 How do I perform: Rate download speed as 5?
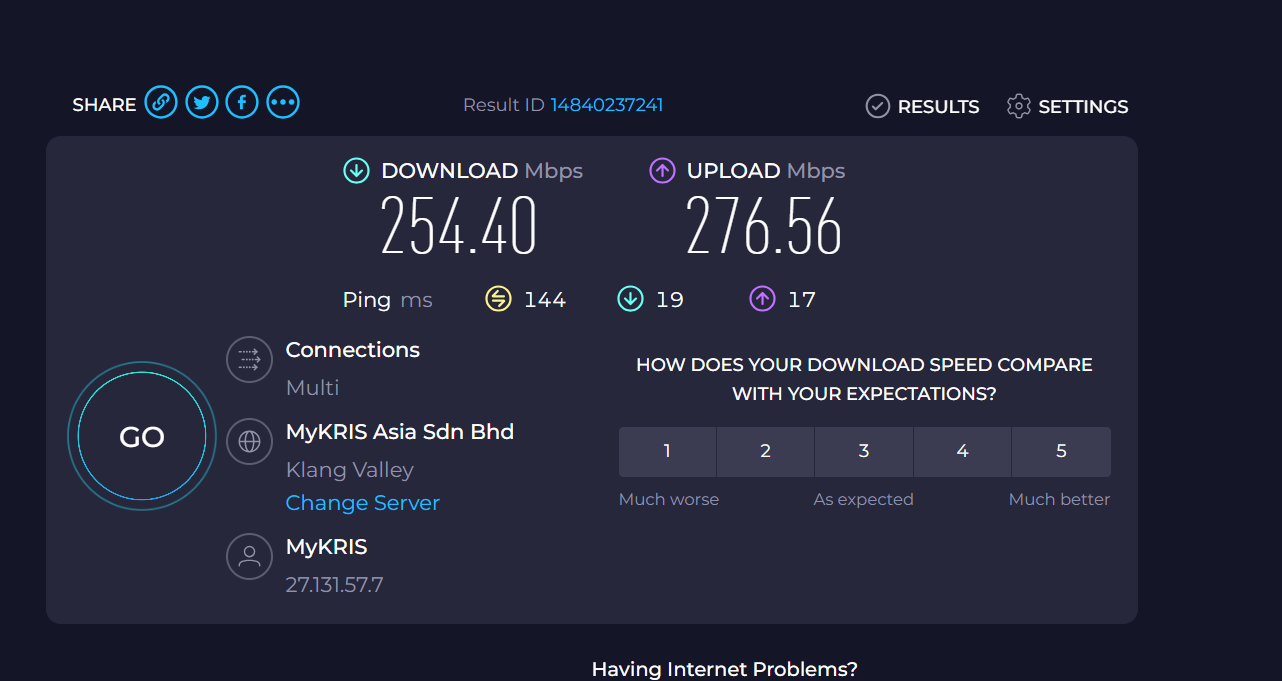[1062, 452]
